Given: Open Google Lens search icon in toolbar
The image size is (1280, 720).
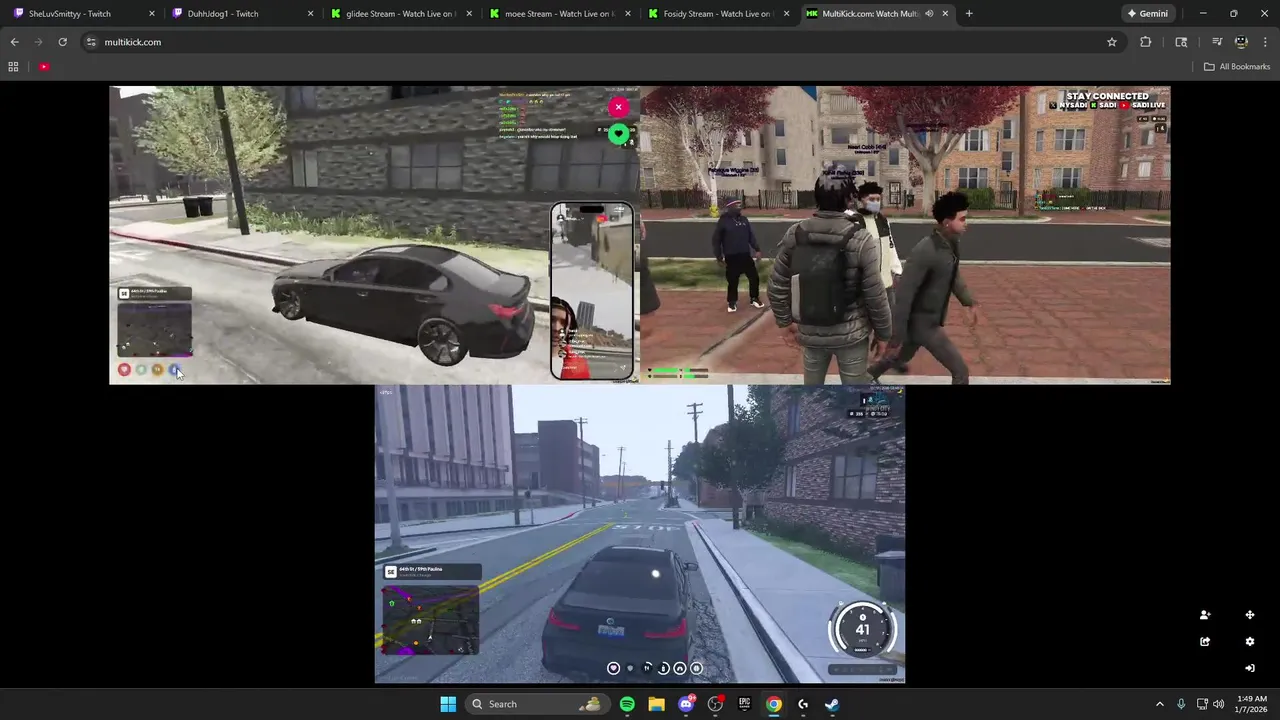Looking at the screenshot, I should pyautogui.click(x=1181, y=42).
